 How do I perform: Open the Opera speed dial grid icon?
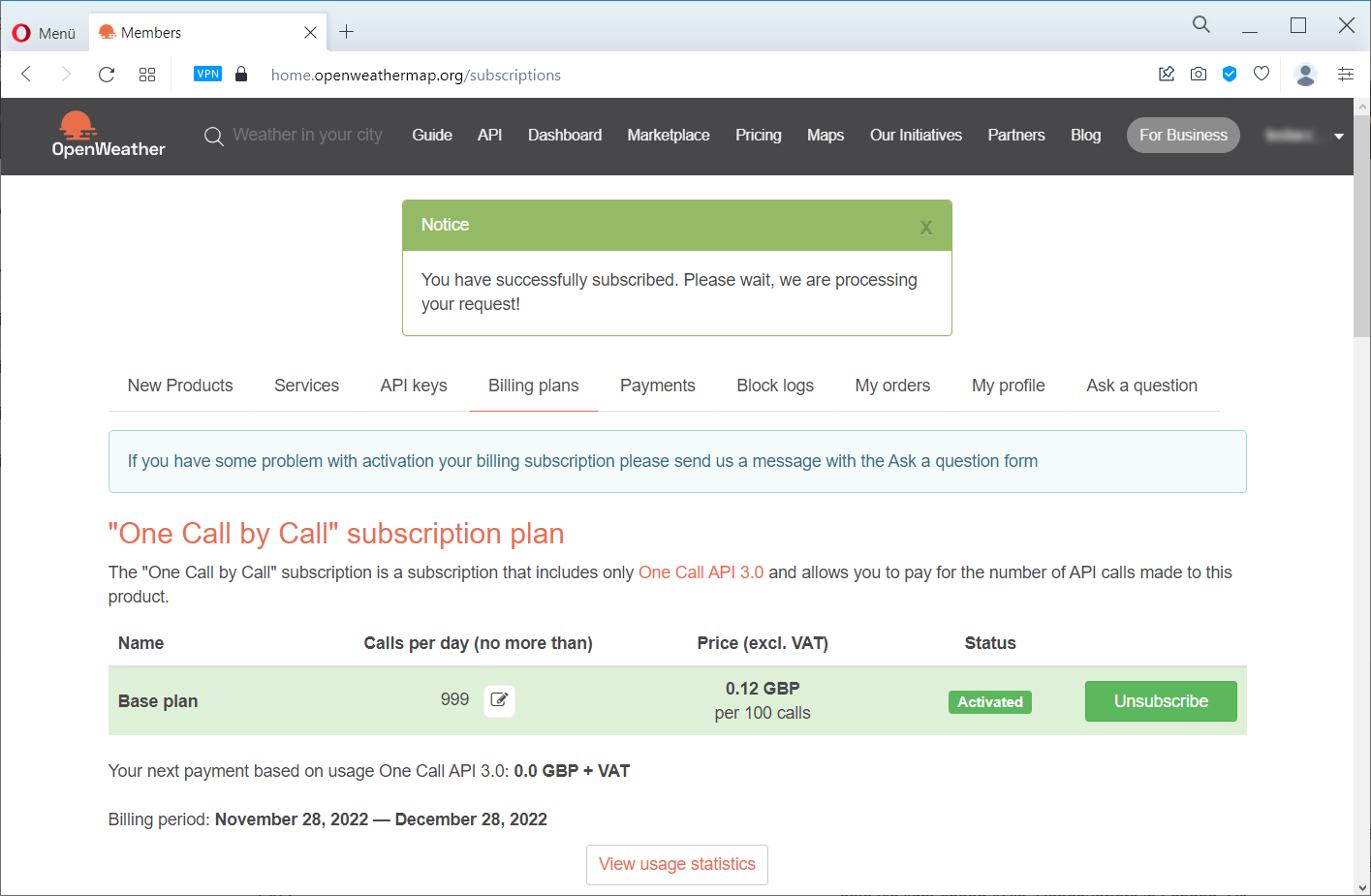(147, 75)
